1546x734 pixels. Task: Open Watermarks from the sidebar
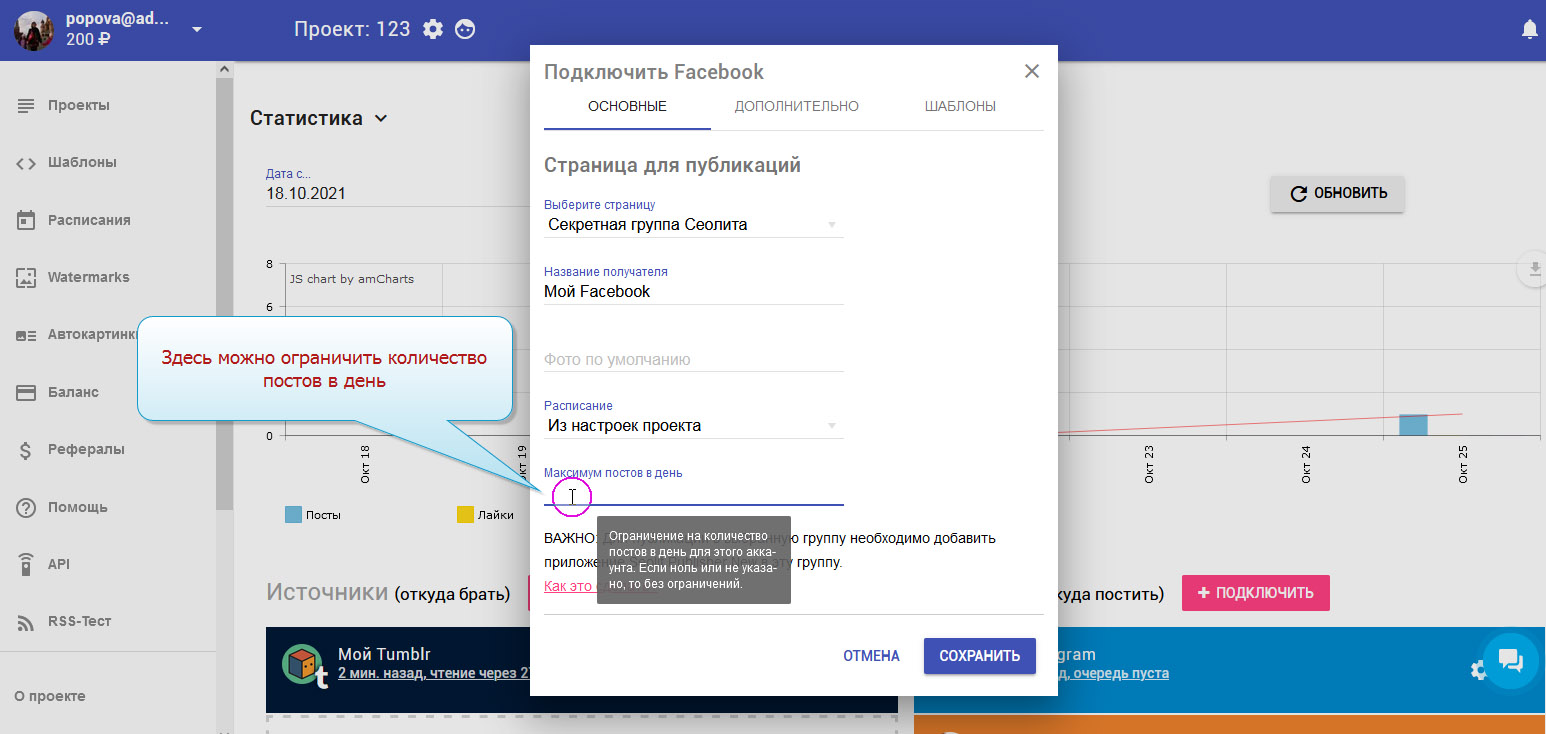(x=88, y=277)
